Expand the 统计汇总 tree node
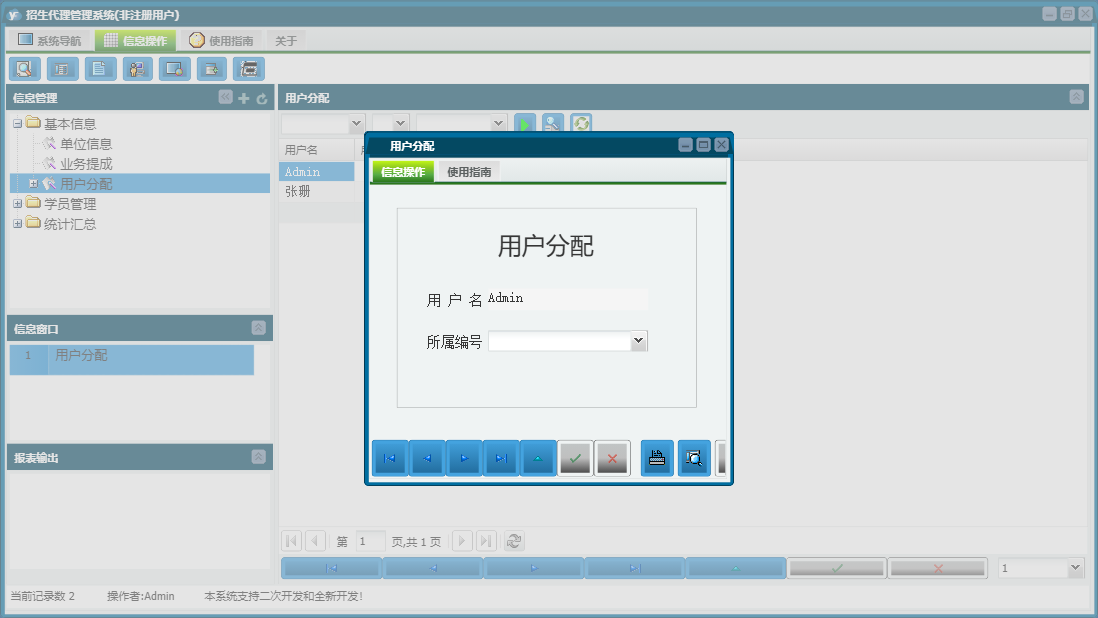The width and height of the screenshot is (1098, 618). (x=17, y=223)
